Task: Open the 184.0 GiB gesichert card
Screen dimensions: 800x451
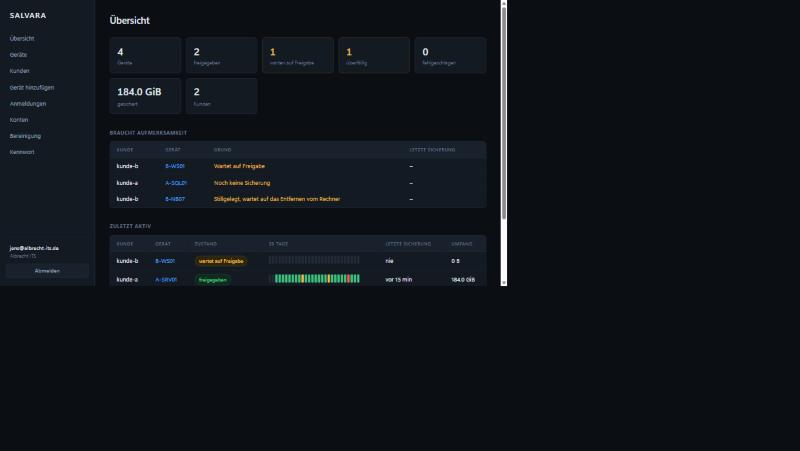Action: 145,96
